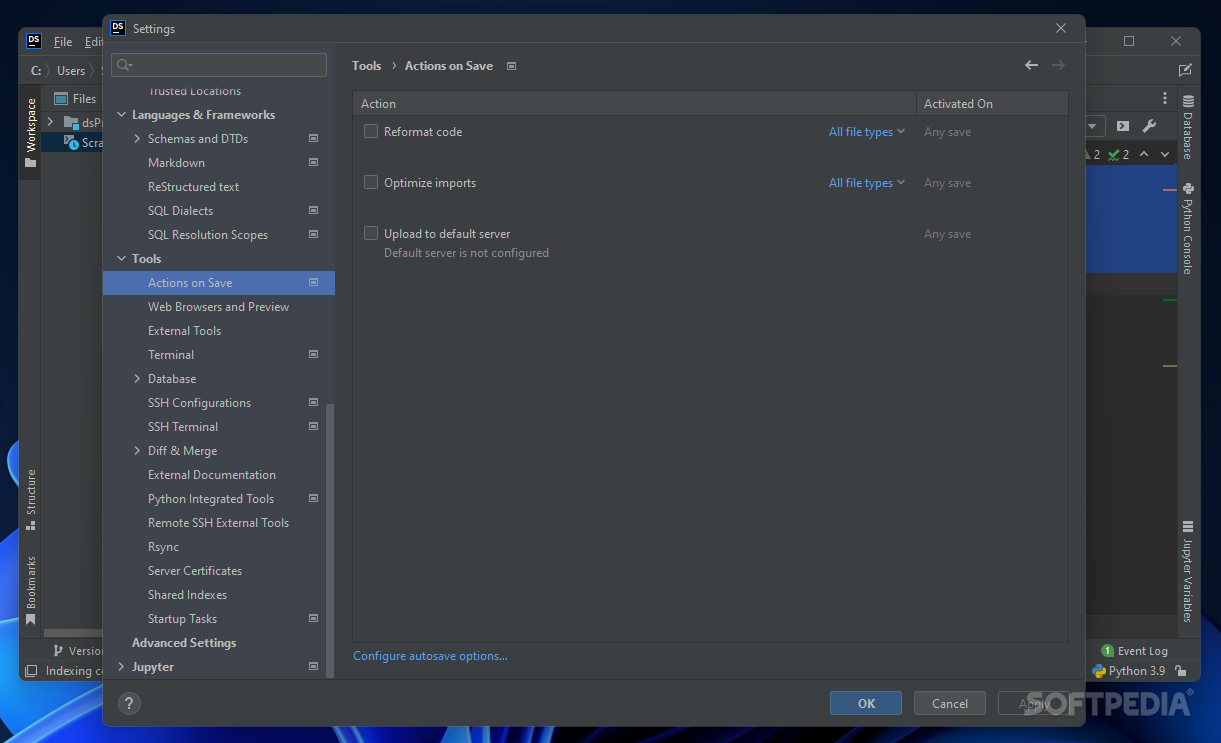The width and height of the screenshot is (1221, 743).
Task: Click project icon next to SSH Terminal
Action: pyautogui.click(x=313, y=427)
